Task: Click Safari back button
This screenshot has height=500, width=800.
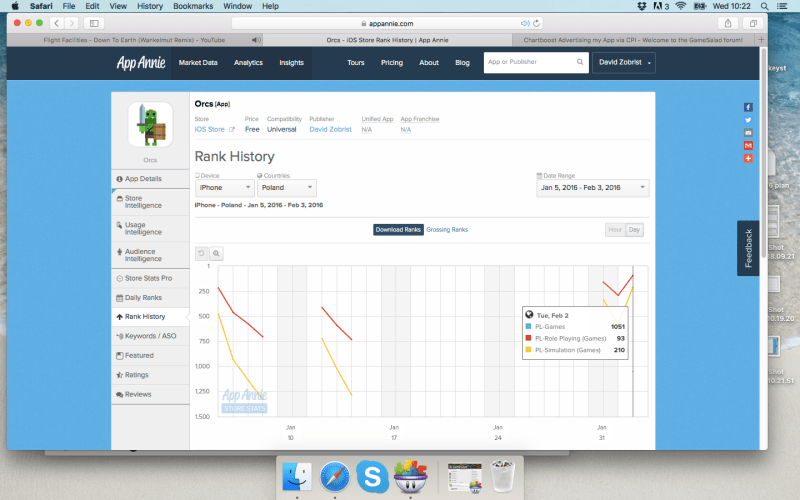Action: pos(57,23)
